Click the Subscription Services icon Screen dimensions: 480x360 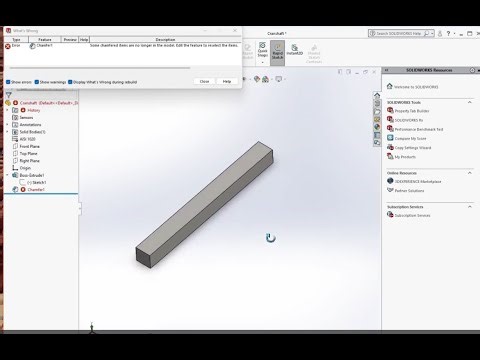click(x=390, y=215)
